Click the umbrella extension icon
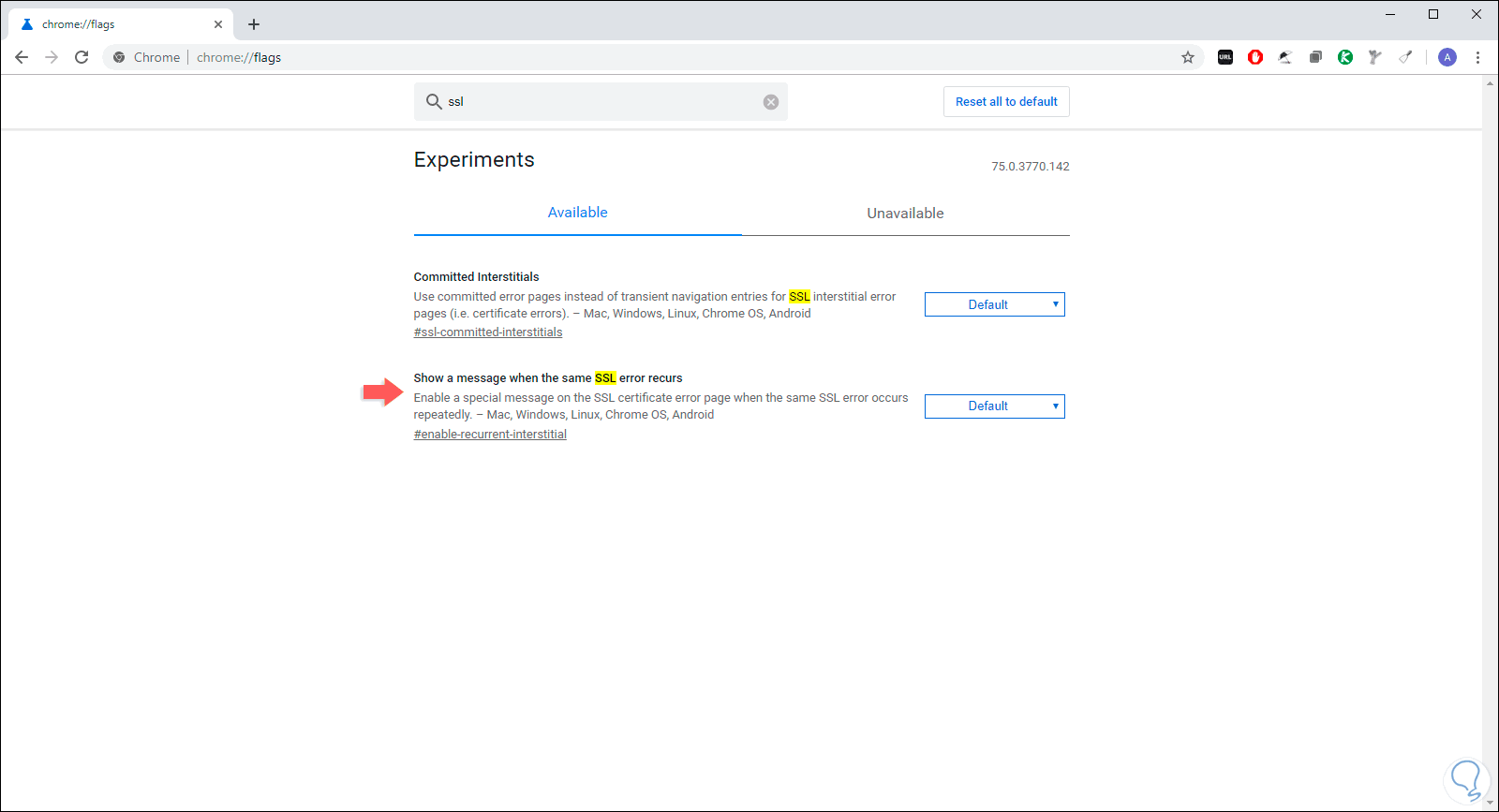1499x812 pixels. pos(1285,57)
